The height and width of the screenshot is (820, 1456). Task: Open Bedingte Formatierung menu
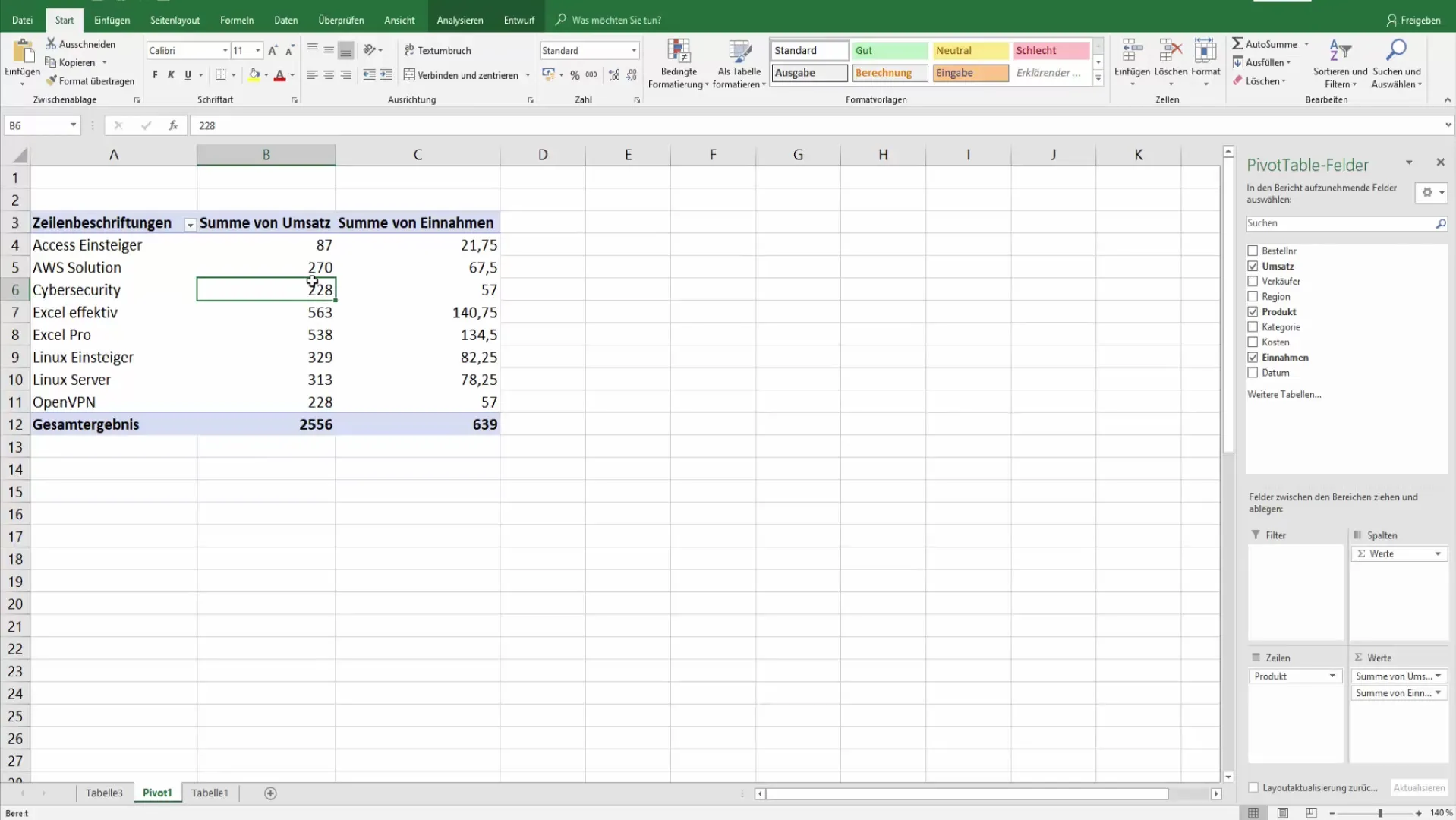(679, 64)
